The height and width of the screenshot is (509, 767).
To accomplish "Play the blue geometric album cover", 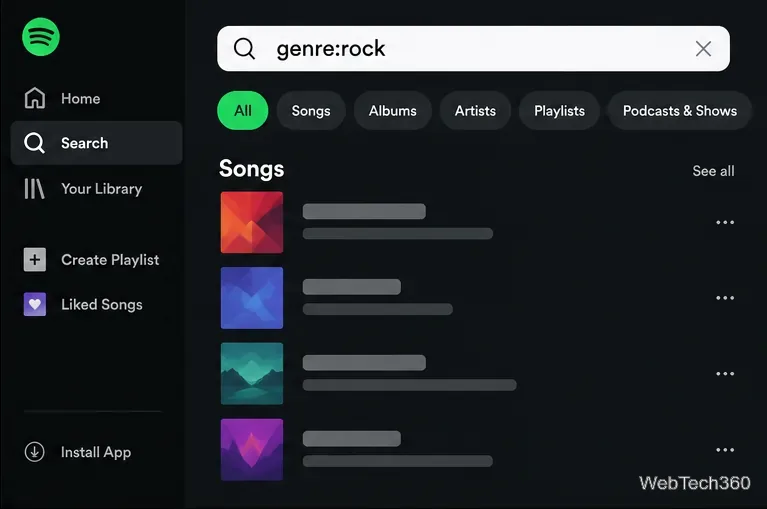I will [x=252, y=298].
